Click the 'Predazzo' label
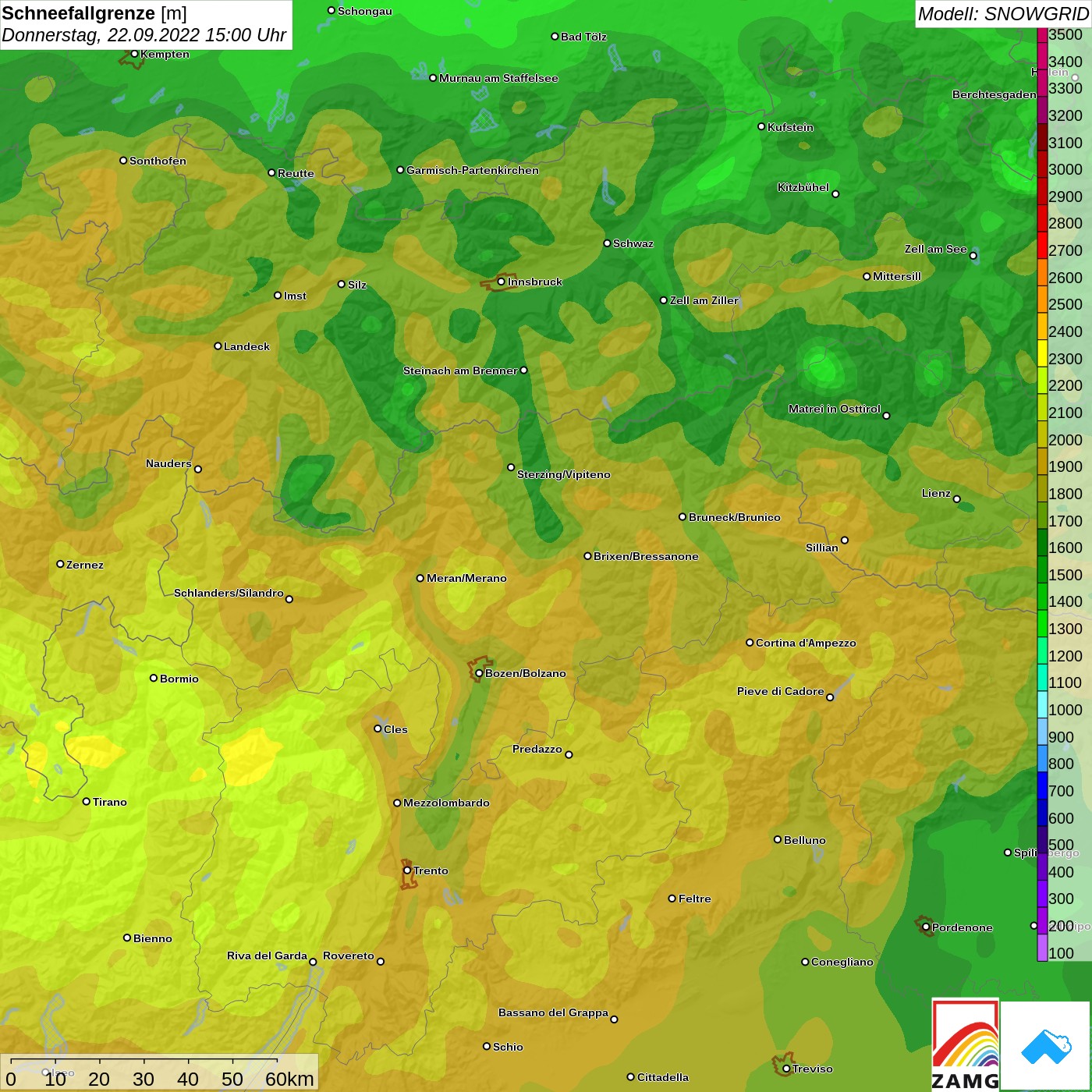Viewport: 1092px width, 1092px height. pos(537,749)
